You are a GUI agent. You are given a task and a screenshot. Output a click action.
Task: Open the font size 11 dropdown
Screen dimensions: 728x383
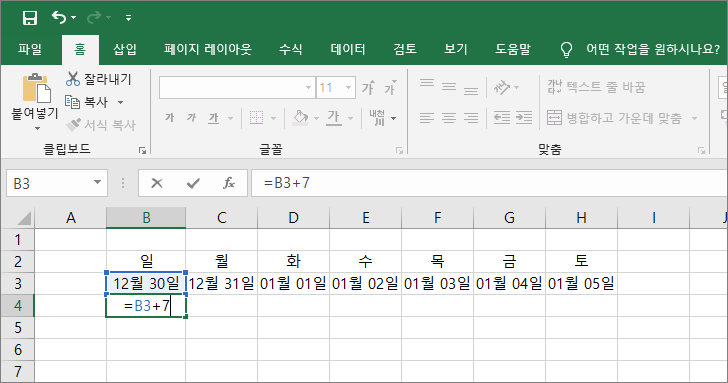click(x=348, y=87)
